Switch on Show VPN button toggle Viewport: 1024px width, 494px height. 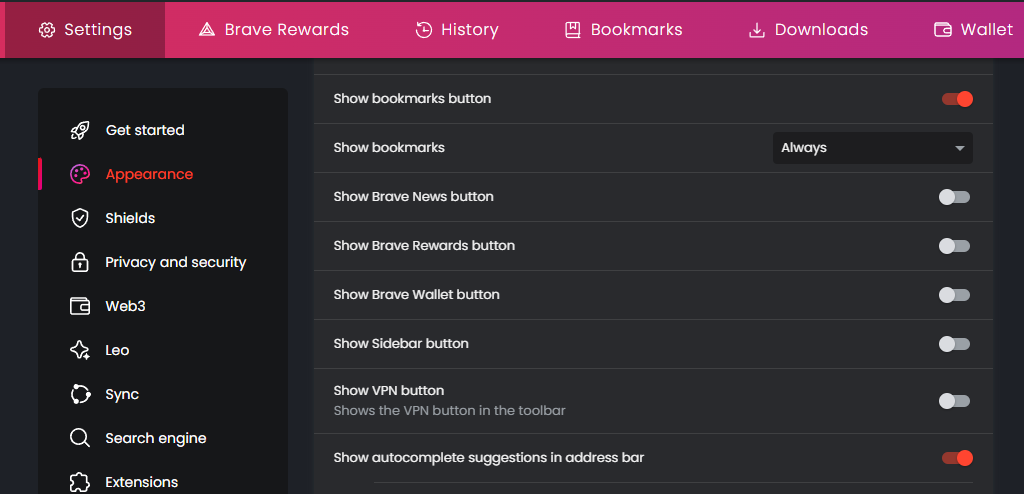pos(954,401)
